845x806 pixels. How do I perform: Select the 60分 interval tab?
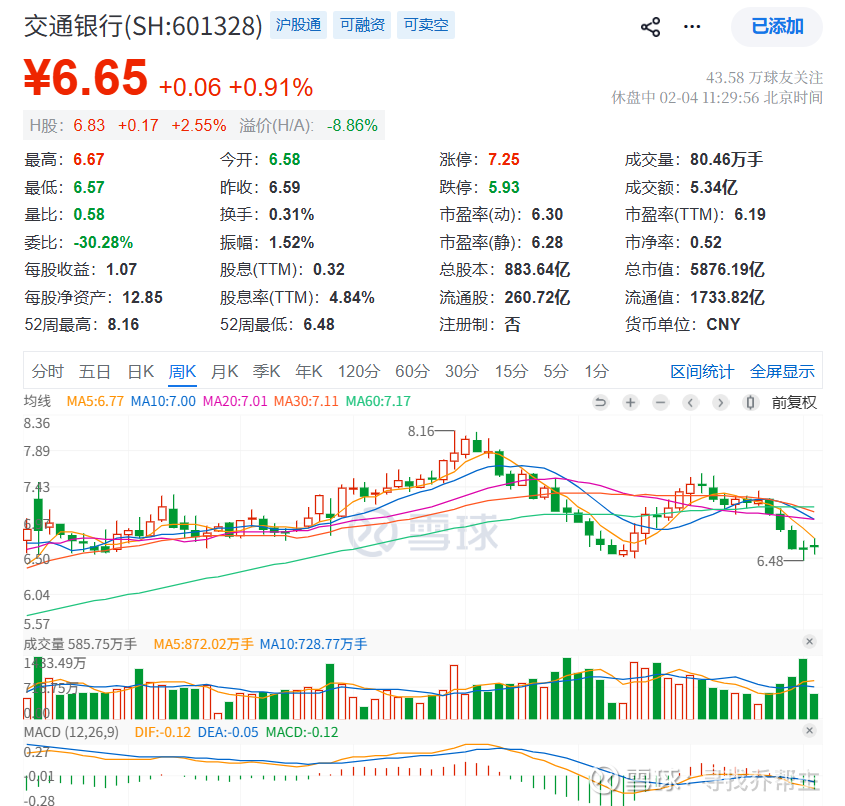point(412,371)
